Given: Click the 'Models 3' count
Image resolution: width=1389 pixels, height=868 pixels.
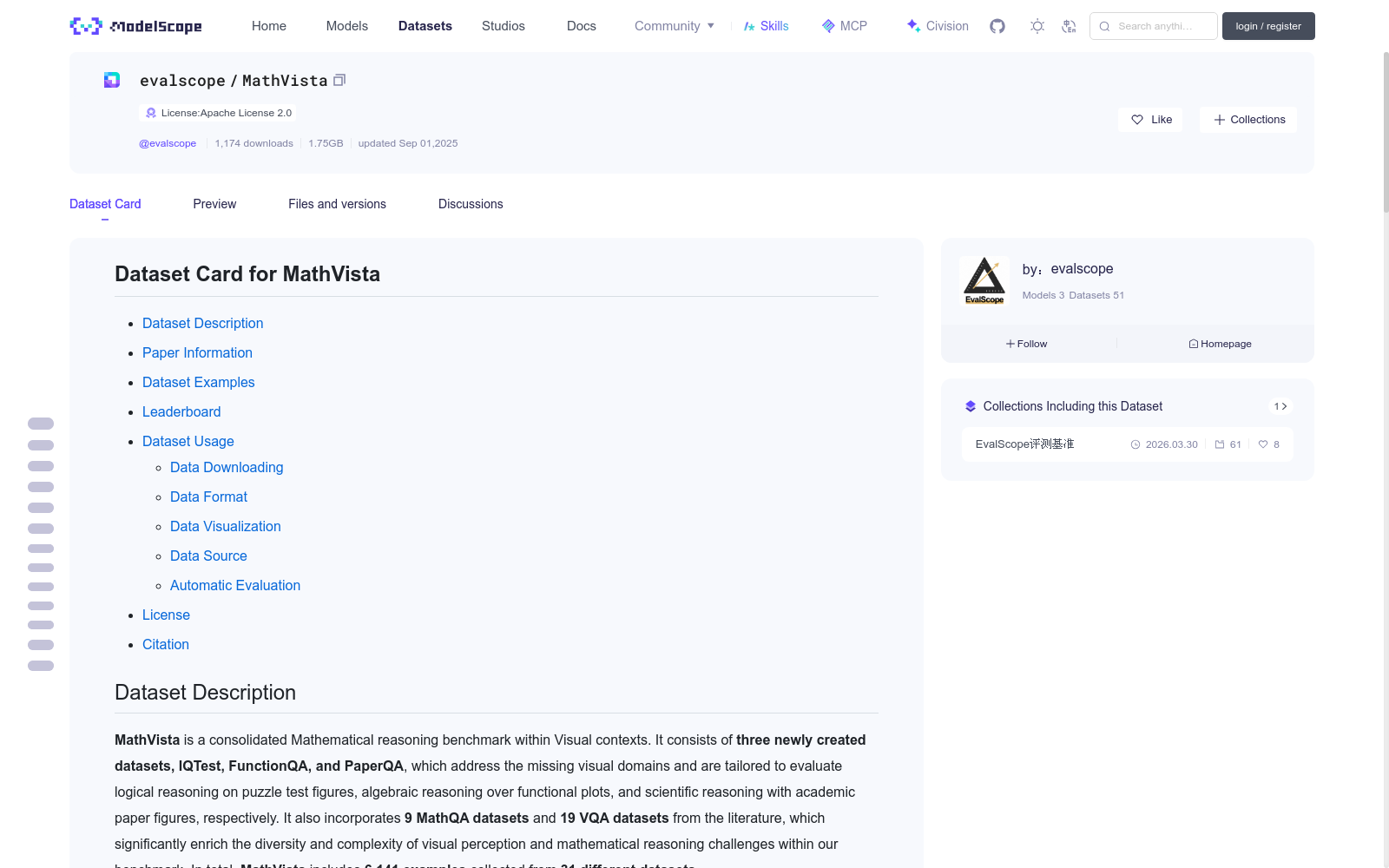Looking at the screenshot, I should point(1043,295).
